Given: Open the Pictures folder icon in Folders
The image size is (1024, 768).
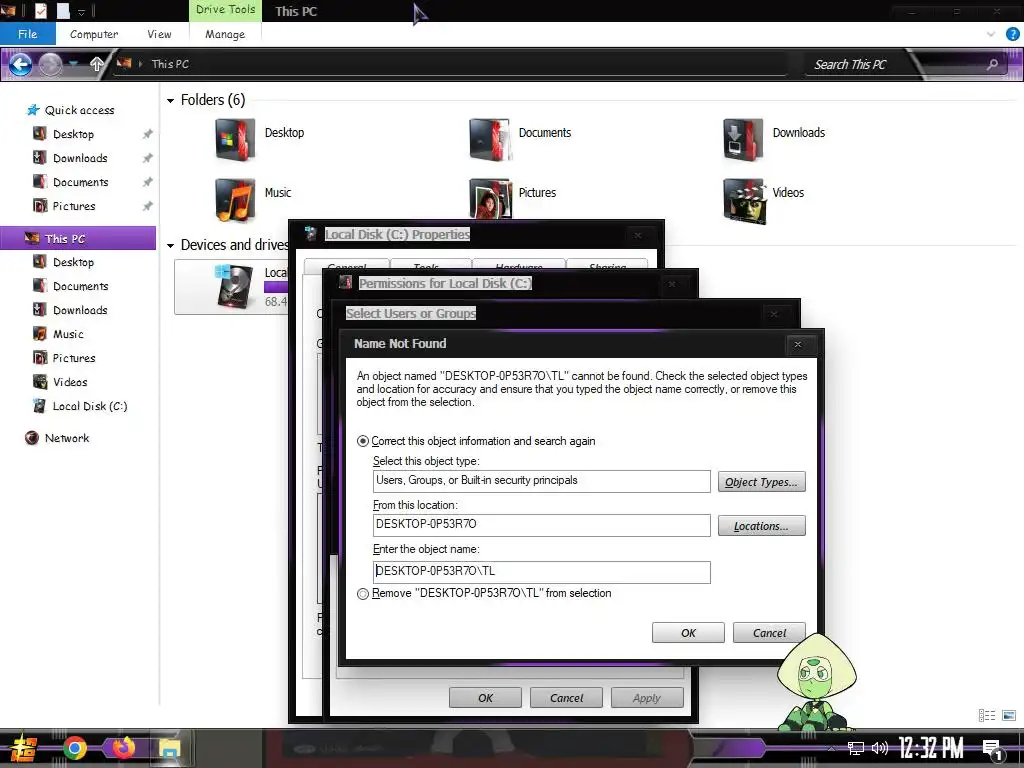Looking at the screenshot, I should click(x=489, y=199).
